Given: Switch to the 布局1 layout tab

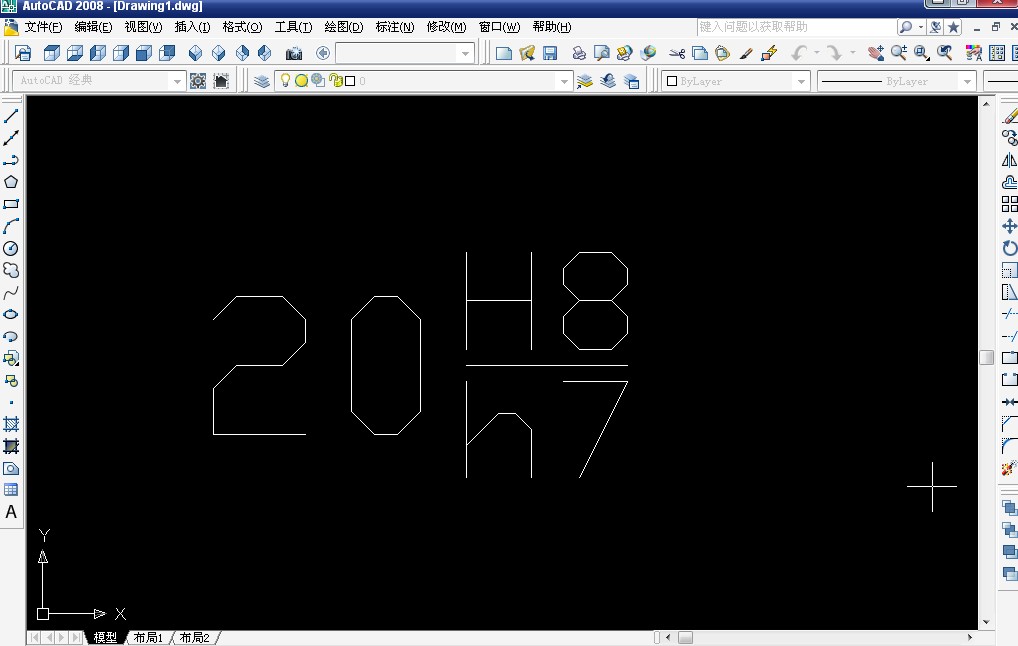Looking at the screenshot, I should click(148, 638).
